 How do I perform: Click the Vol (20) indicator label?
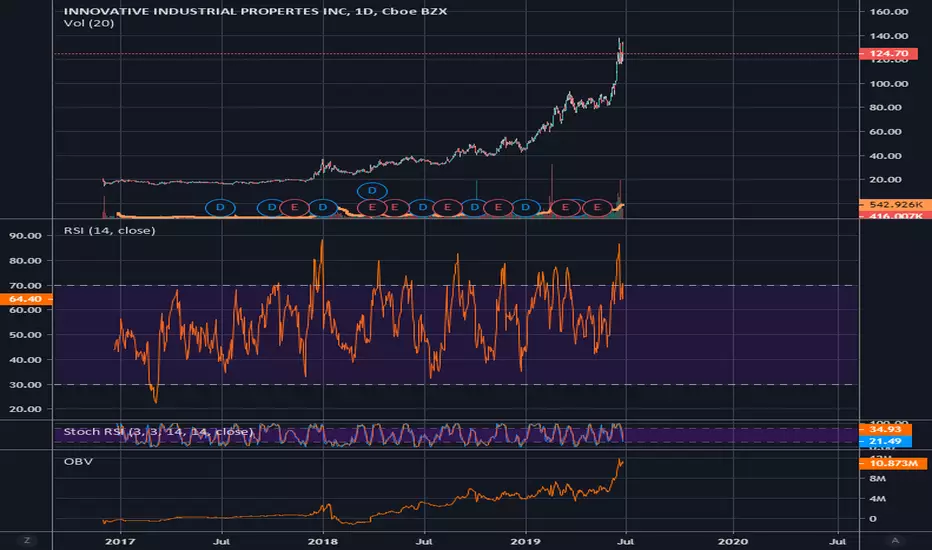[x=89, y=23]
